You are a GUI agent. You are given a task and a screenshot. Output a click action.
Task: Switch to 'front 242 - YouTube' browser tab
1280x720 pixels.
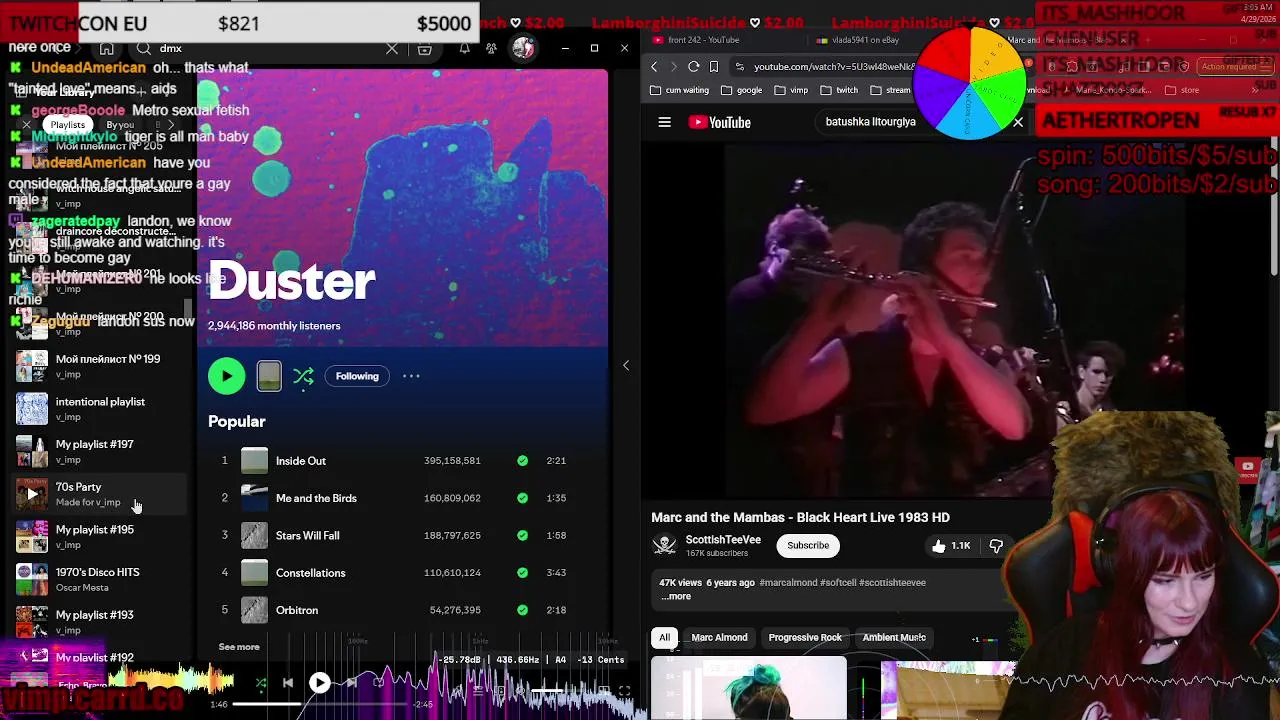[704, 40]
